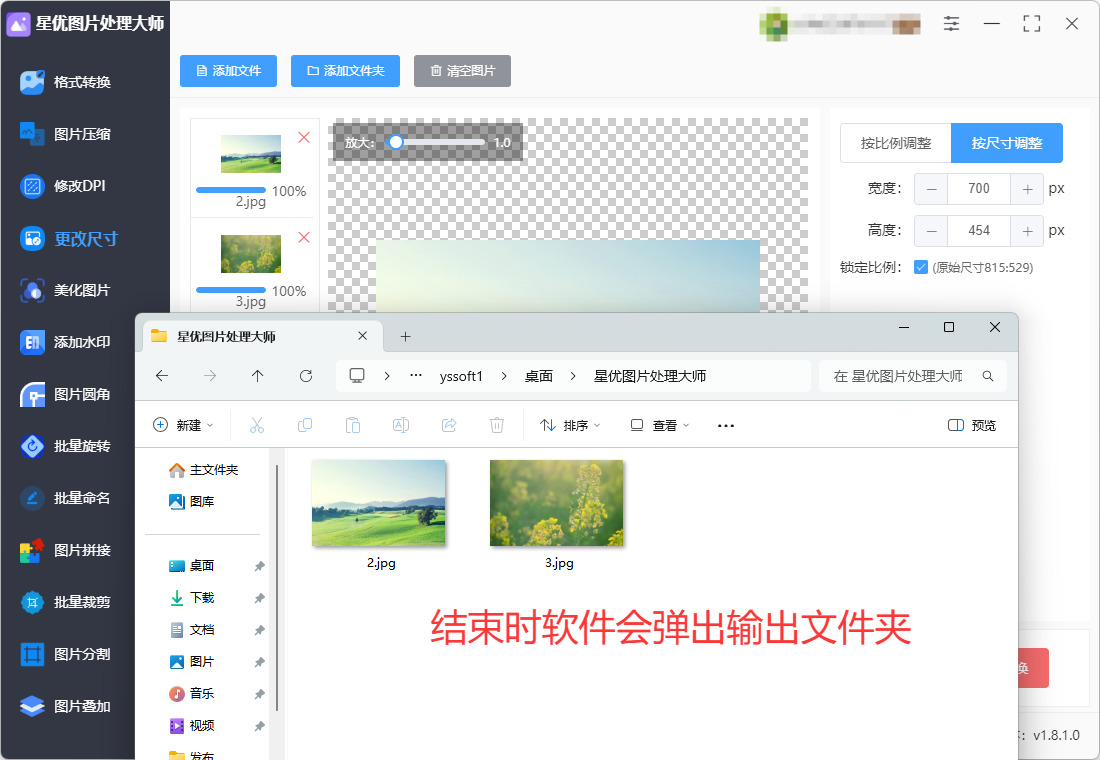Click the 清空图片 button

pyautogui.click(x=462, y=71)
